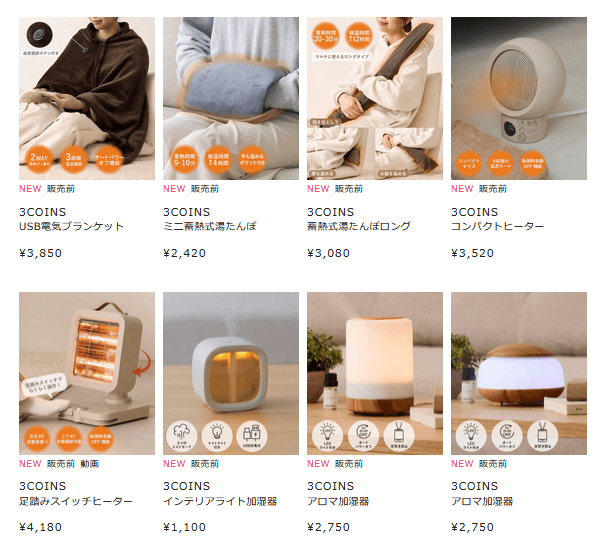Open the 足踏みスイッチヒーター product image
Screen dimensions: 601x552
[x=87, y=373]
